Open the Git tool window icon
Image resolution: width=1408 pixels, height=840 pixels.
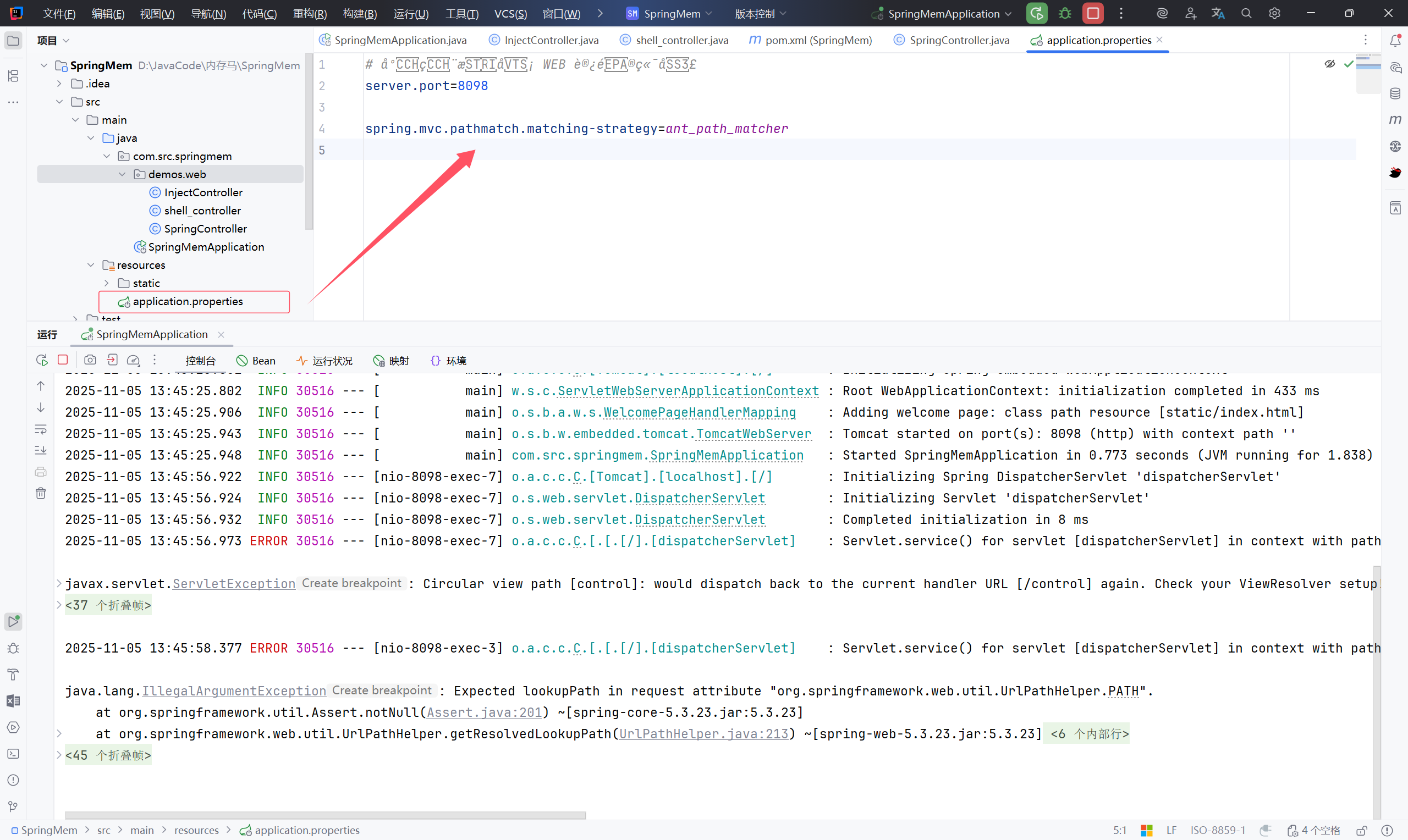click(x=13, y=806)
